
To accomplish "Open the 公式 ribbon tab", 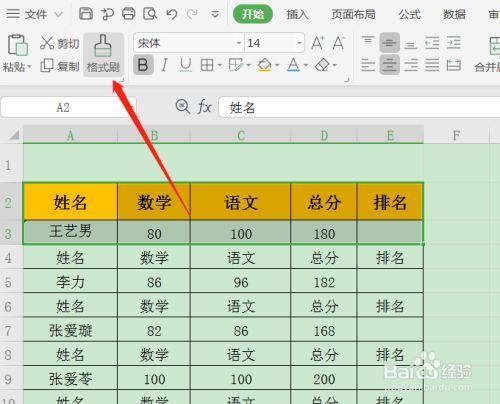I will (x=410, y=15).
